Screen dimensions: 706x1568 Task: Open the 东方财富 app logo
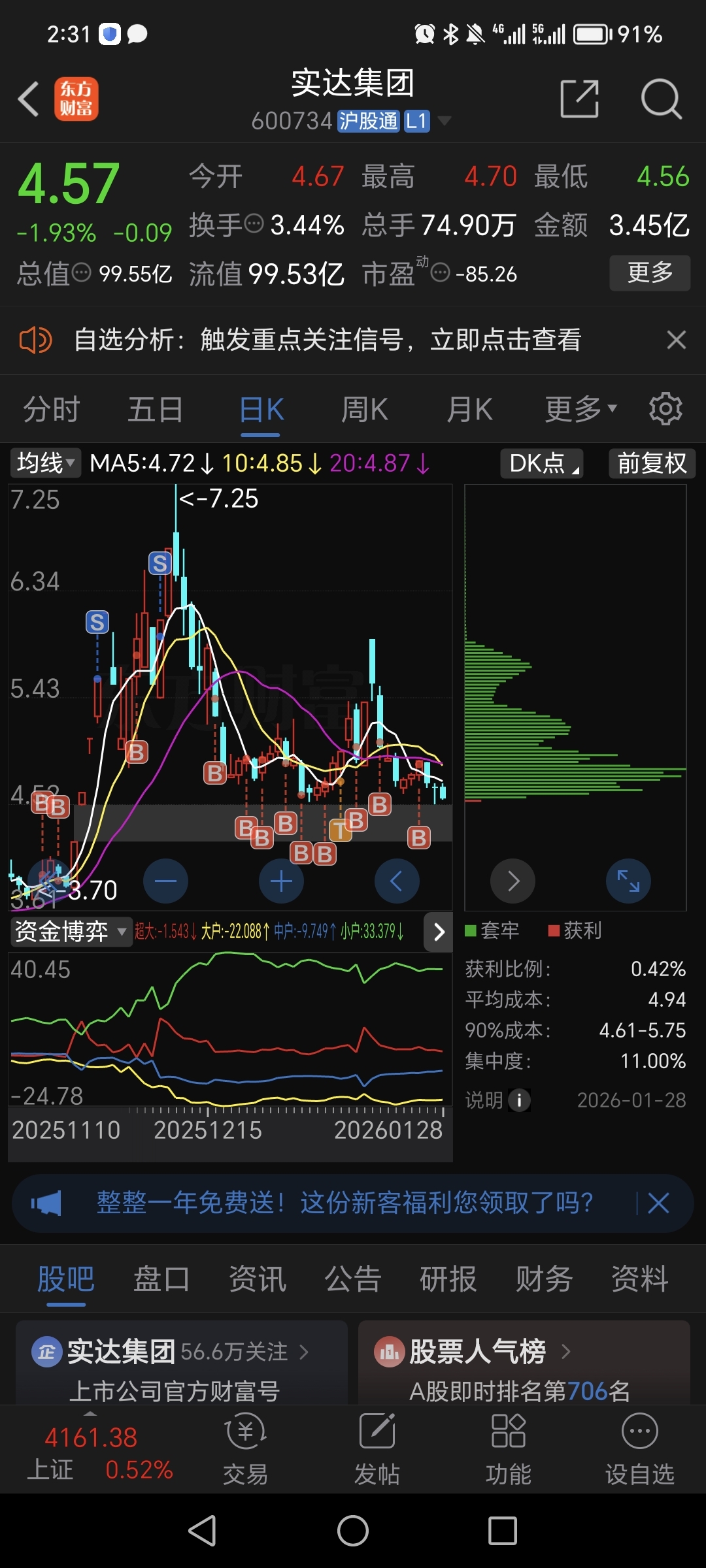point(76,99)
